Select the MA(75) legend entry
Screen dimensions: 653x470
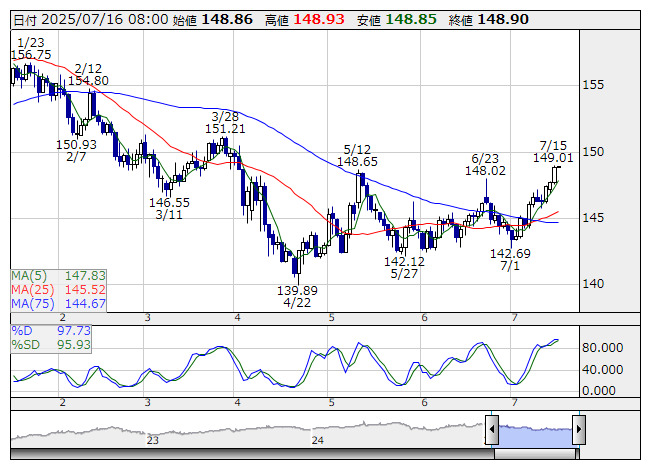point(59,303)
